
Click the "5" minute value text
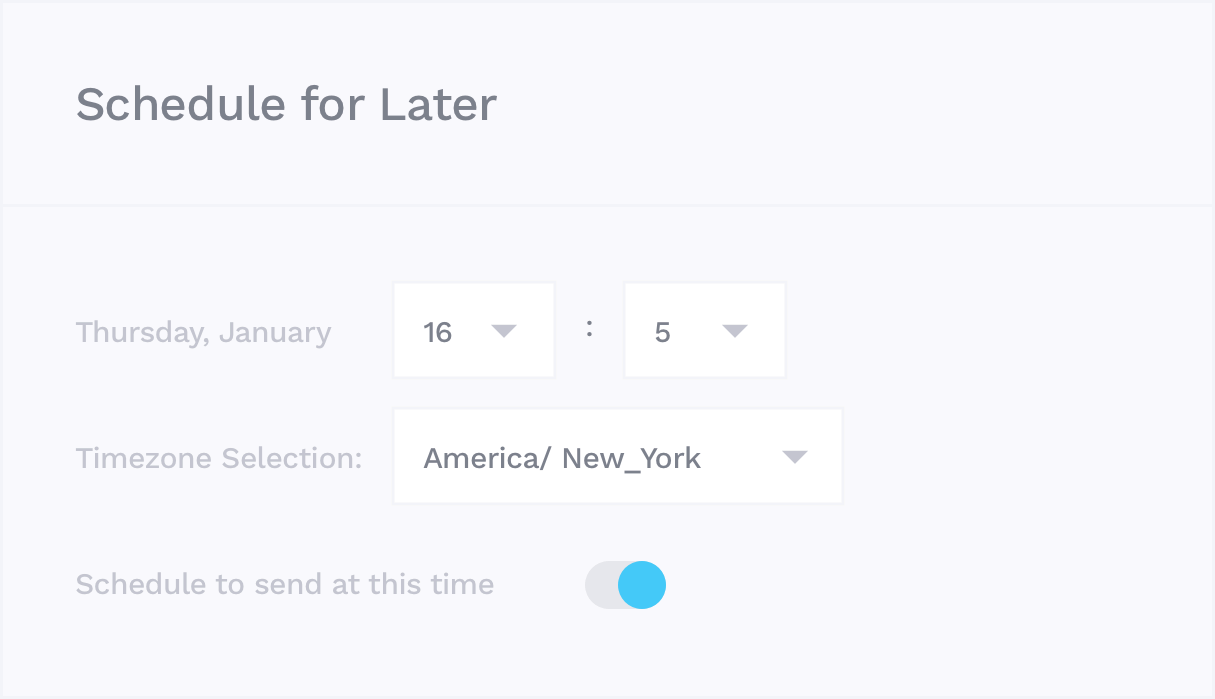click(x=662, y=332)
